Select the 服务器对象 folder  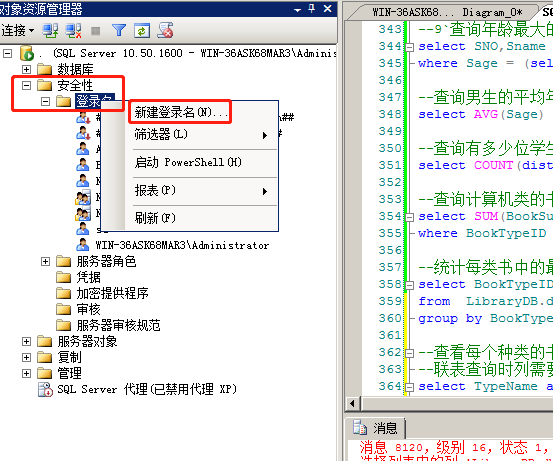tap(87, 341)
